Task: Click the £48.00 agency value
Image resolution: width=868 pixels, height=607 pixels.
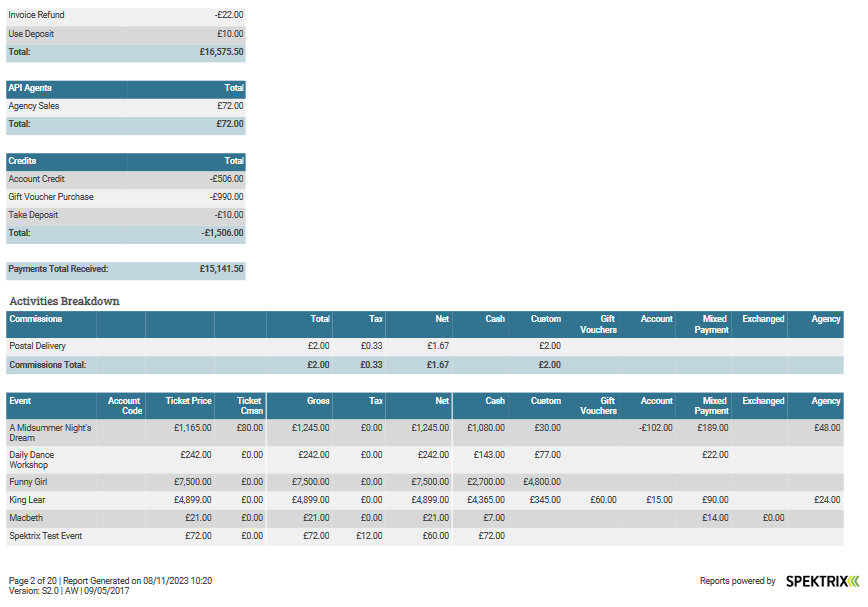Action: (x=827, y=428)
